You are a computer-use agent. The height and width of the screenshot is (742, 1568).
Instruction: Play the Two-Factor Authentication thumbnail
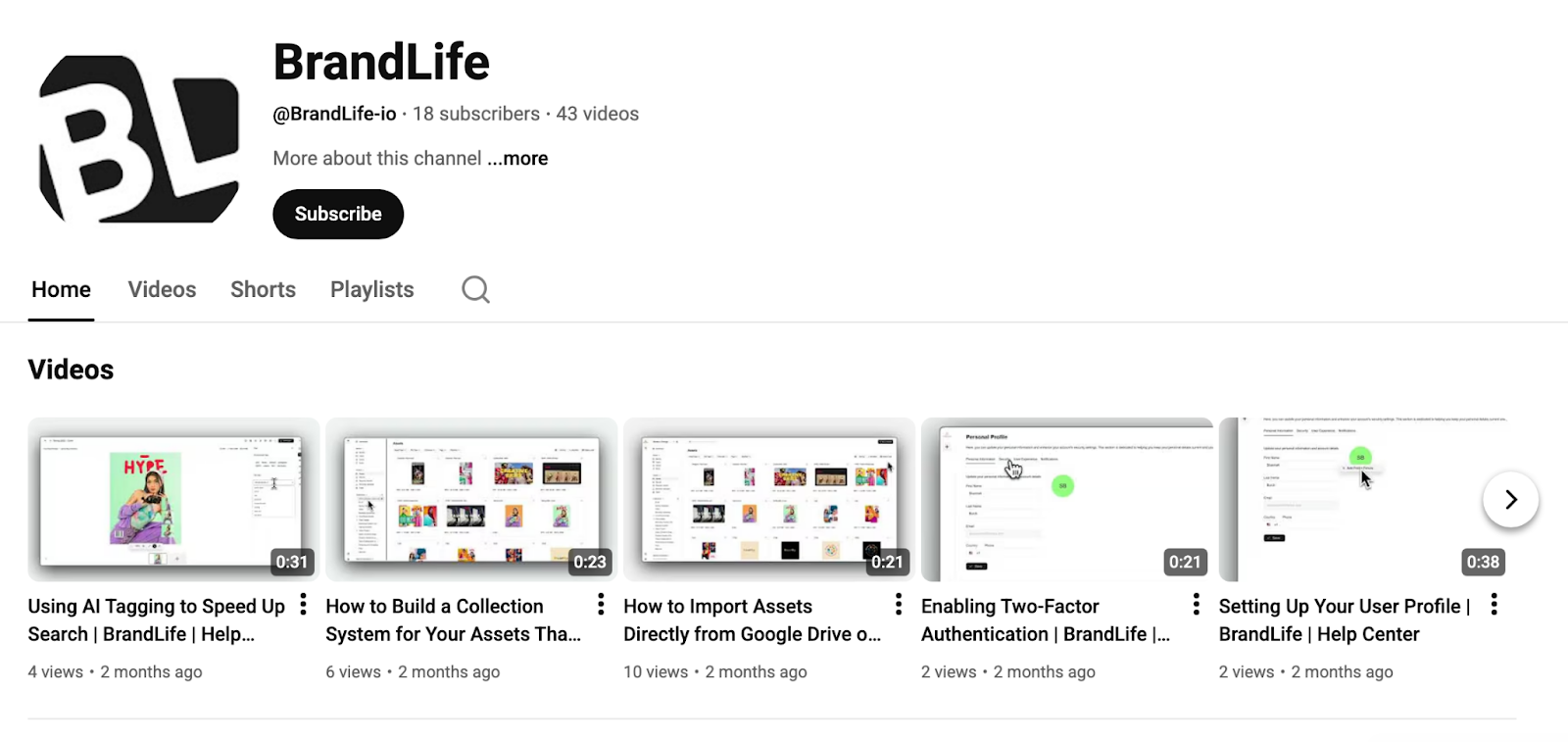point(1067,500)
